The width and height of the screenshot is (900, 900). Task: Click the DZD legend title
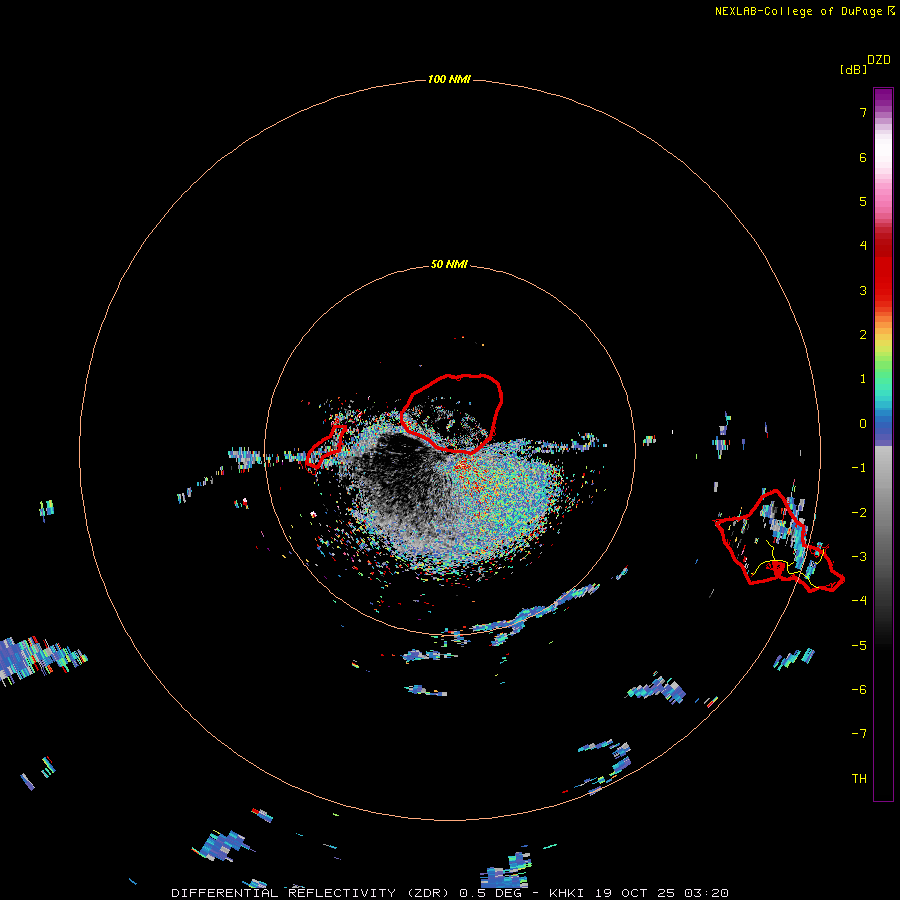click(x=879, y=60)
